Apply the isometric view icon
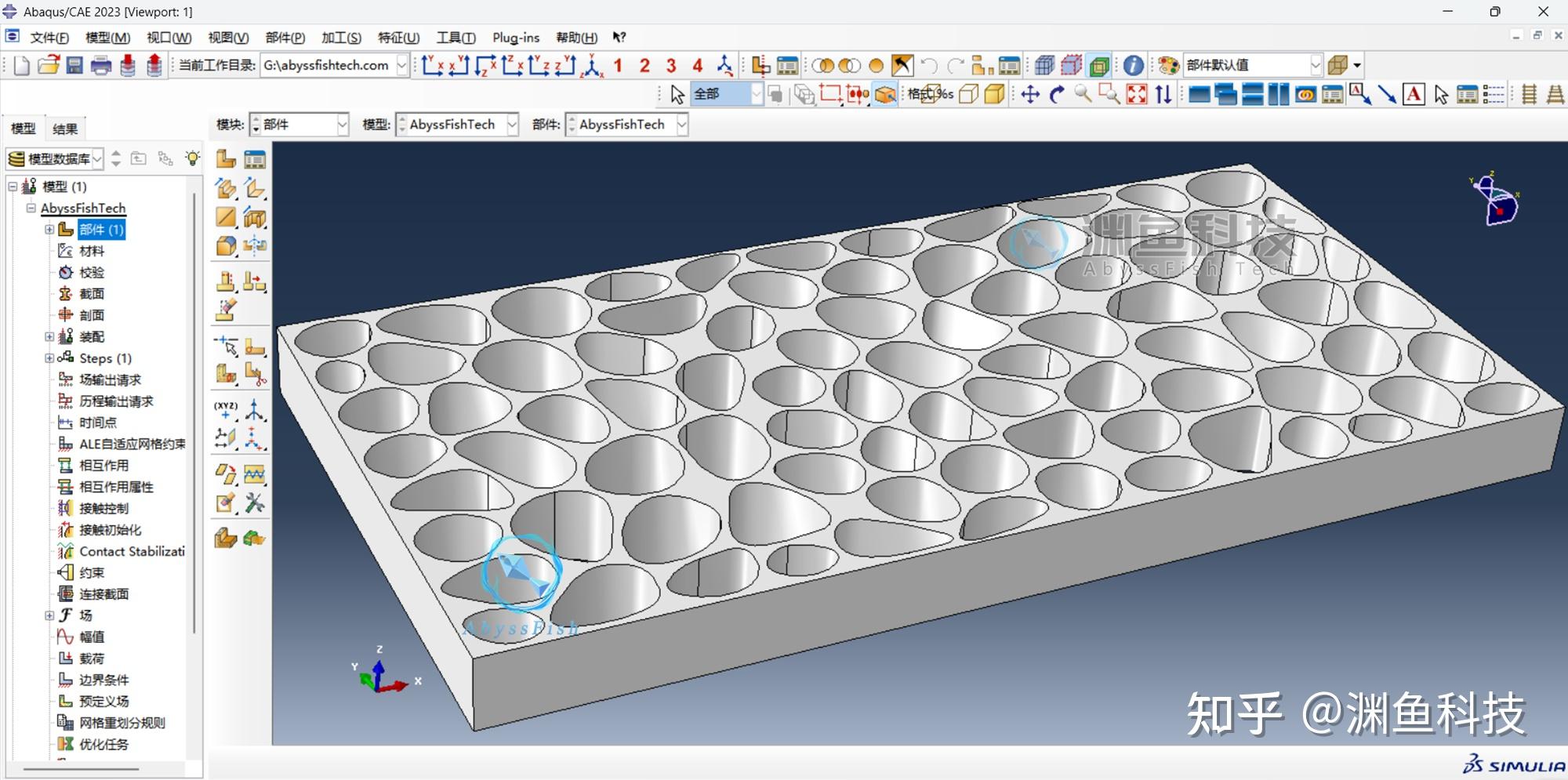Image resolution: width=1568 pixels, height=780 pixels. 592,66
